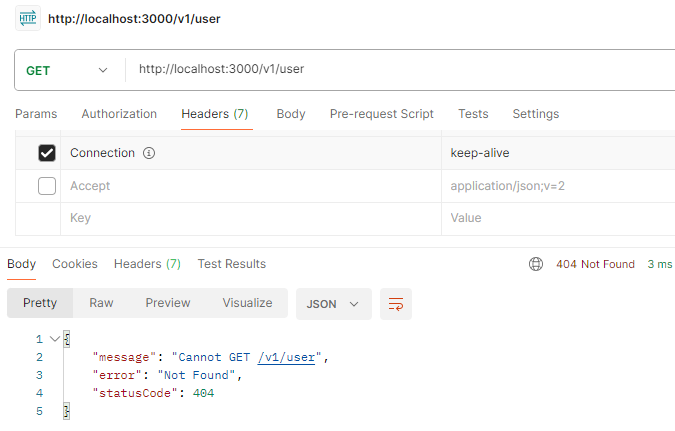Click the request URL input field
Image resolution: width=675 pixels, height=431 pixels.
coord(400,70)
